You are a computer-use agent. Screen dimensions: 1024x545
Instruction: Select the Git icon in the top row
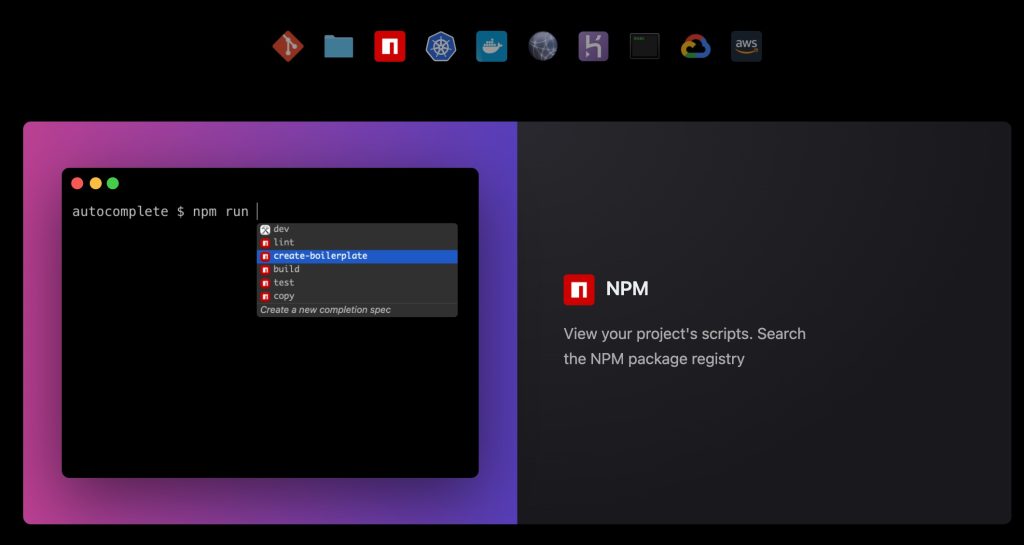(287, 46)
